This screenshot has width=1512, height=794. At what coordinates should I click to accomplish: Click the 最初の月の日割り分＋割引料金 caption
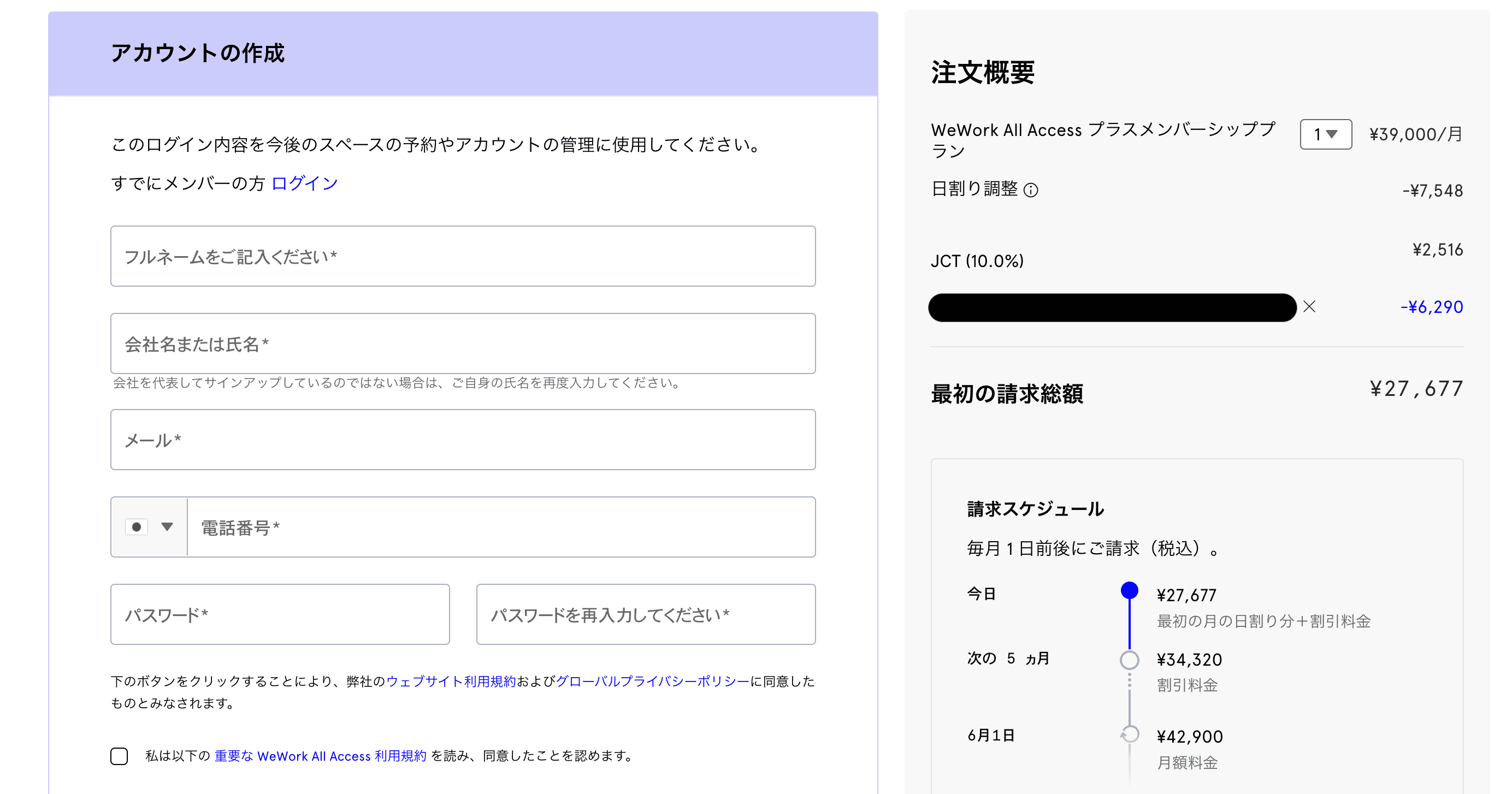[x=1263, y=621]
